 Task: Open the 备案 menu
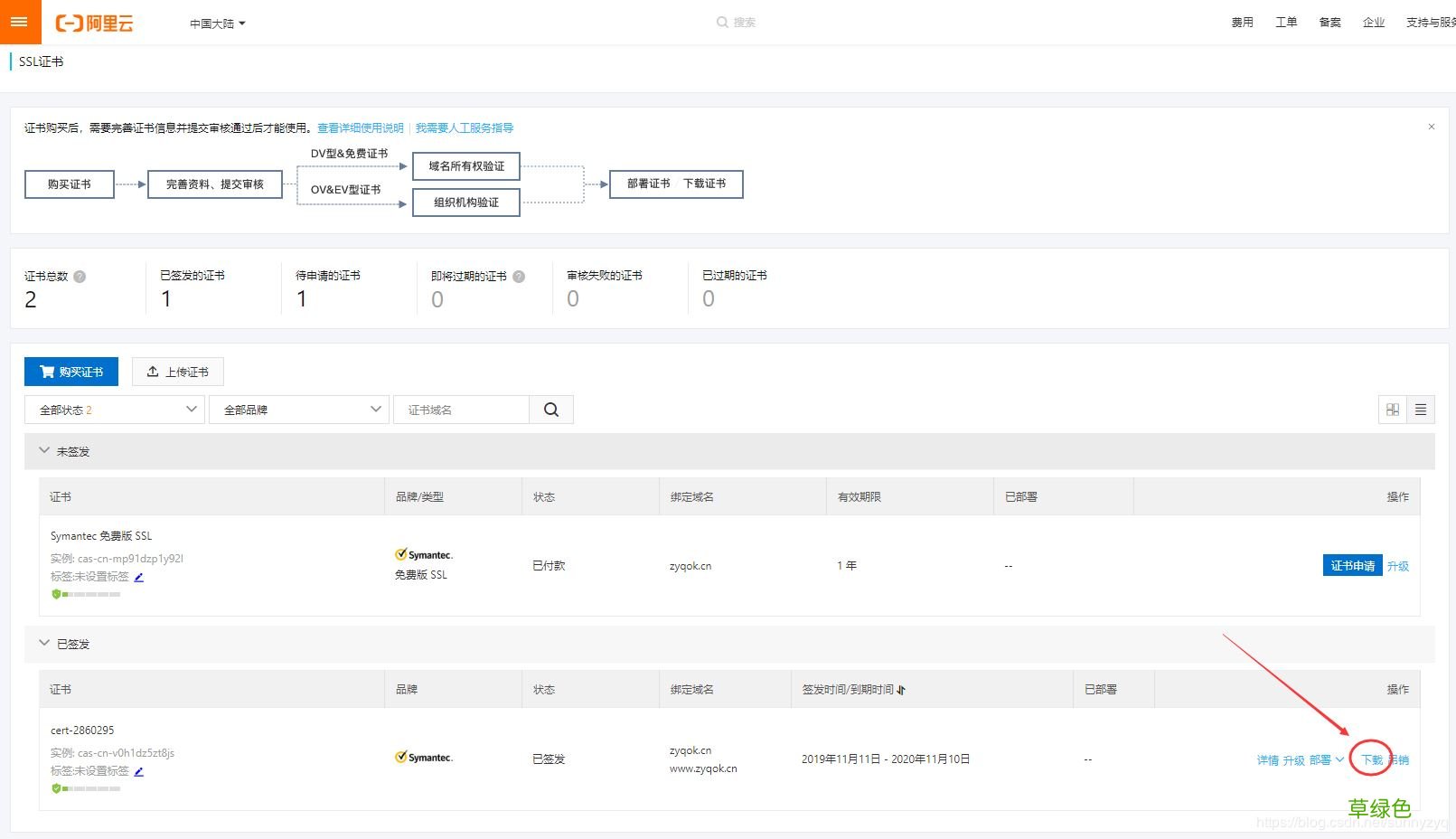point(1329,23)
